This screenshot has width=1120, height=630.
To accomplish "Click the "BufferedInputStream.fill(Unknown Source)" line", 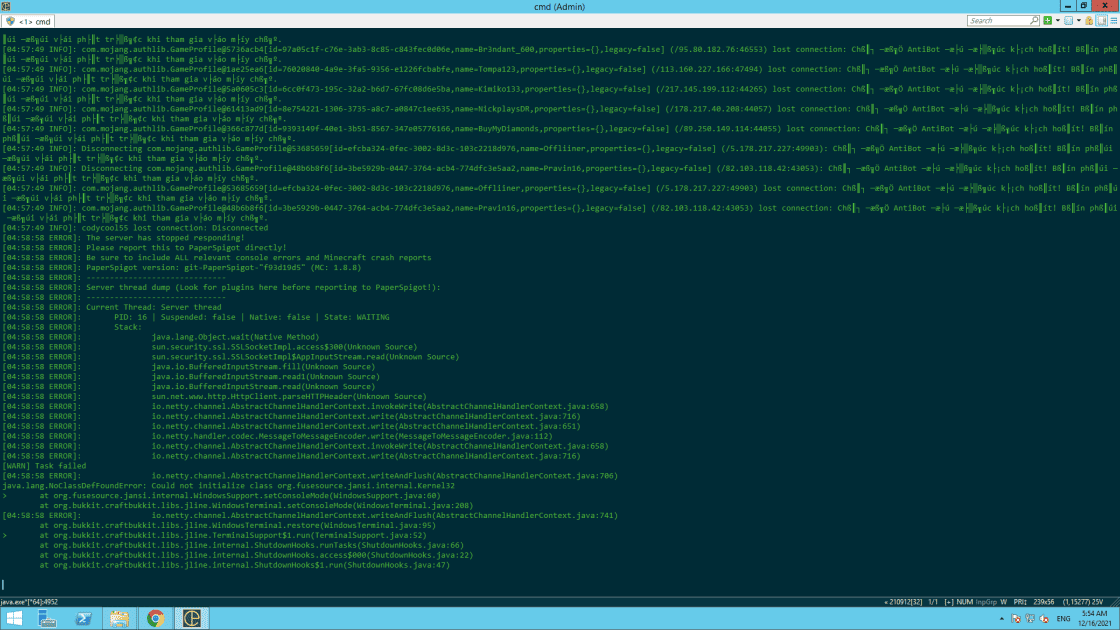I will tap(263, 366).
